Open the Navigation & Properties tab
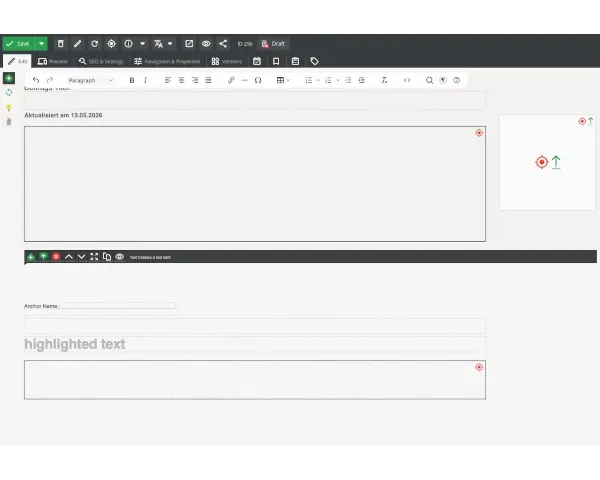 [x=167, y=61]
